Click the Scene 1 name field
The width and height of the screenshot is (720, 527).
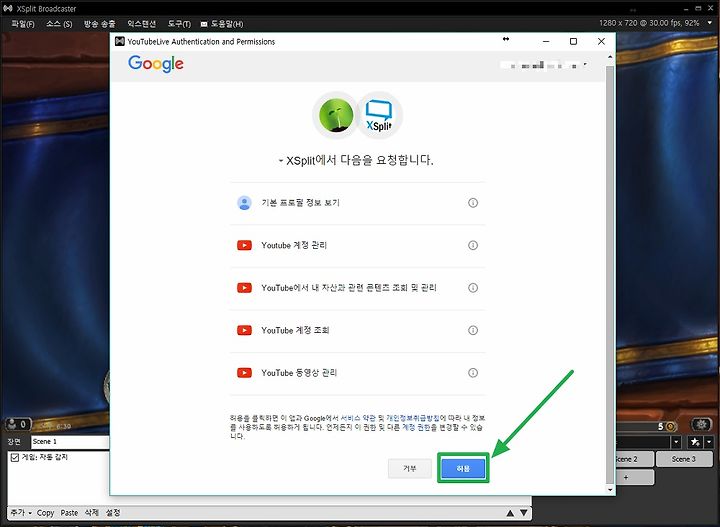pyautogui.click(x=70, y=442)
